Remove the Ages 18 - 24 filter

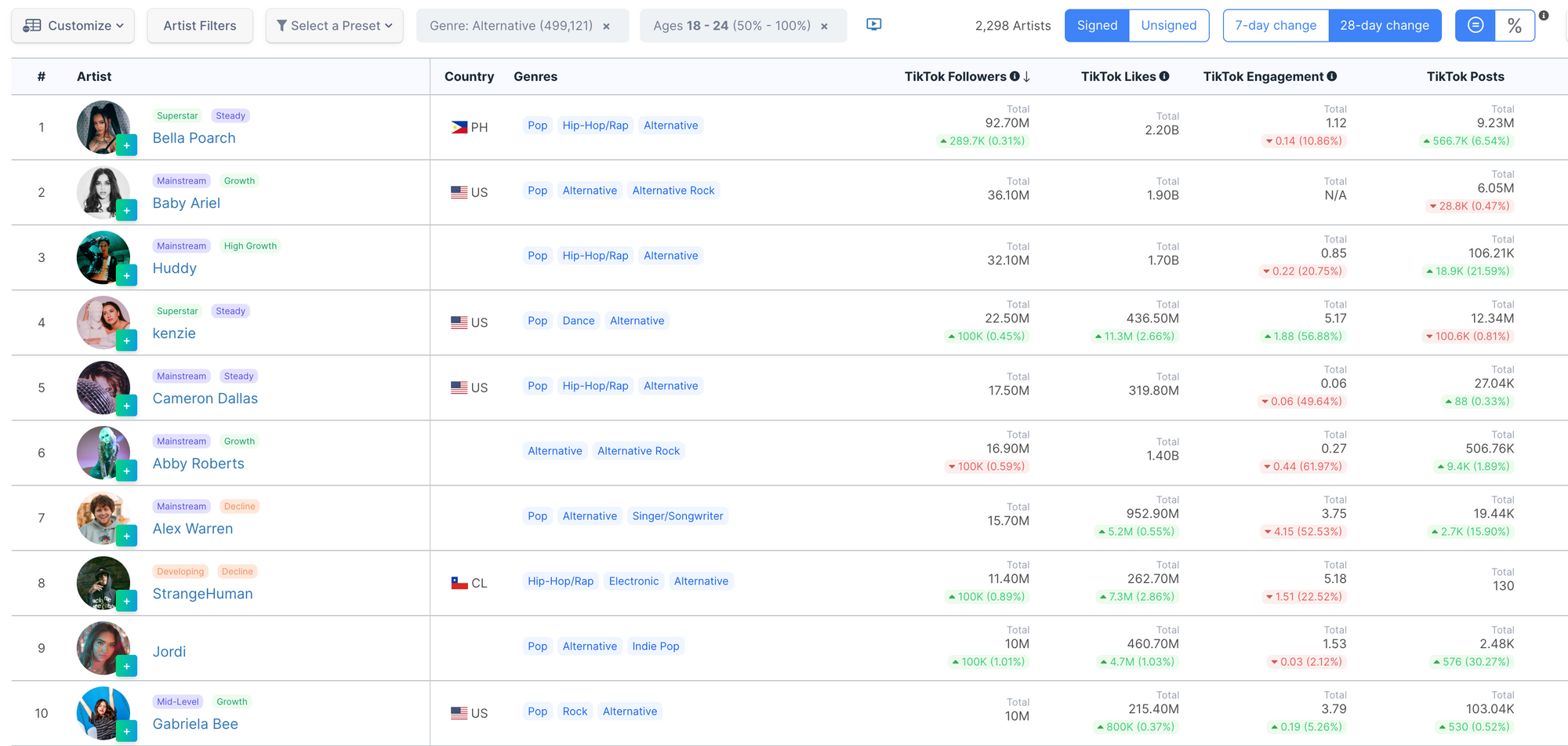coord(824,27)
